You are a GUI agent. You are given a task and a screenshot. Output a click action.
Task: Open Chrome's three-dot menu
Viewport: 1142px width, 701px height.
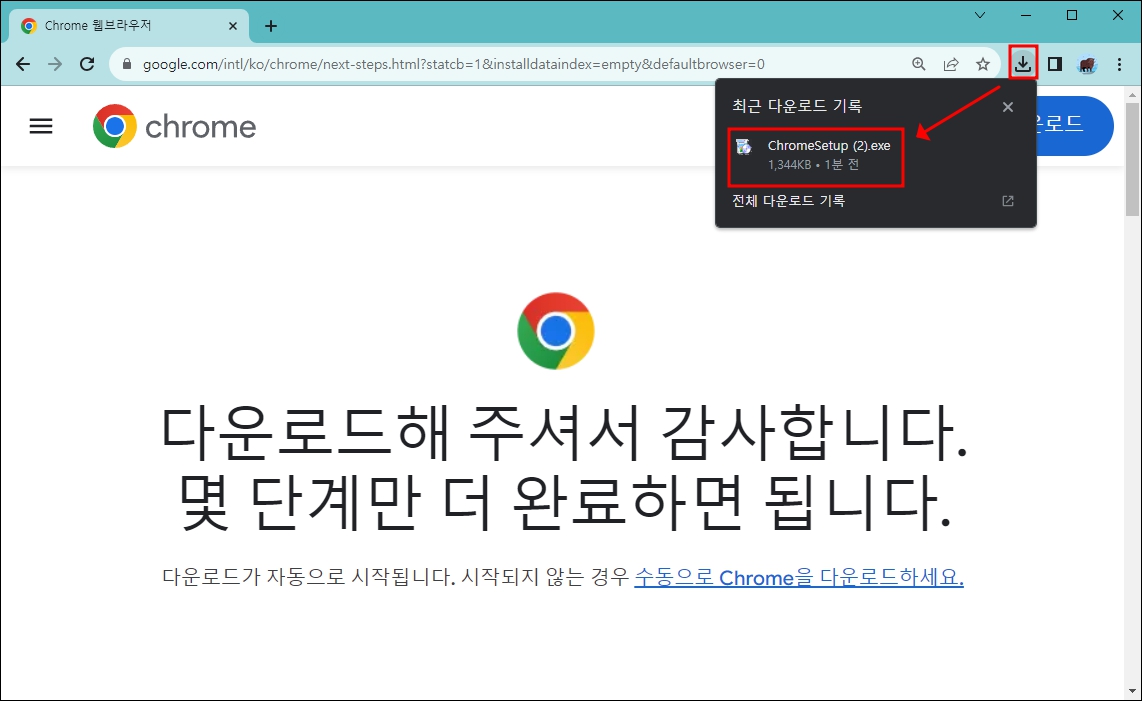[1119, 64]
